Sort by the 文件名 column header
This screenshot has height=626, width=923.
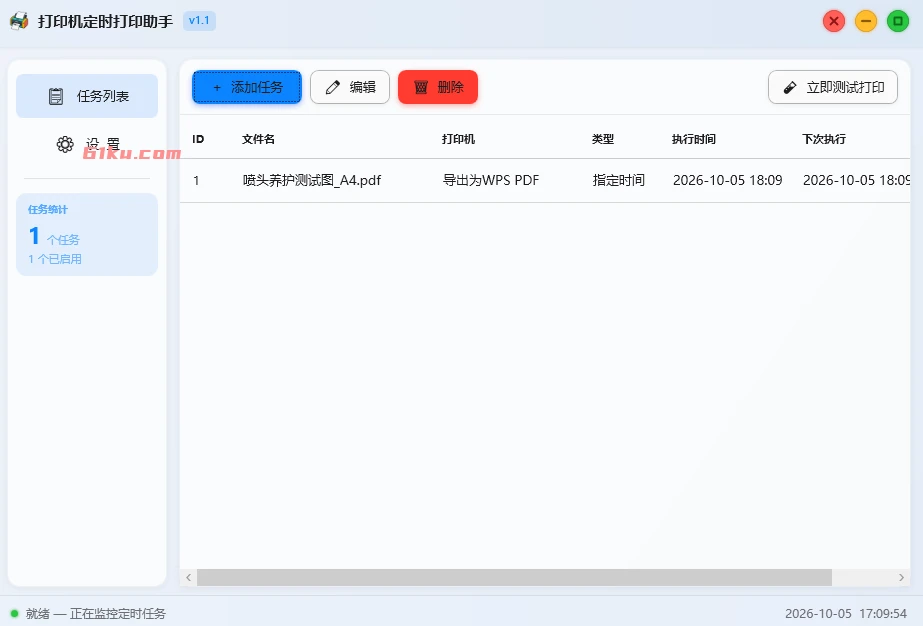pos(258,139)
